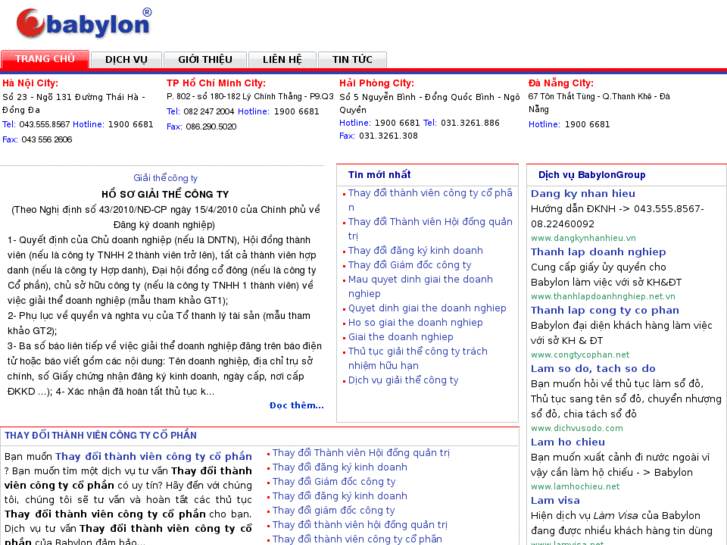The height and width of the screenshot is (545, 727).
Task: Visit www.dichvusodo.com
Action: (x=577, y=428)
